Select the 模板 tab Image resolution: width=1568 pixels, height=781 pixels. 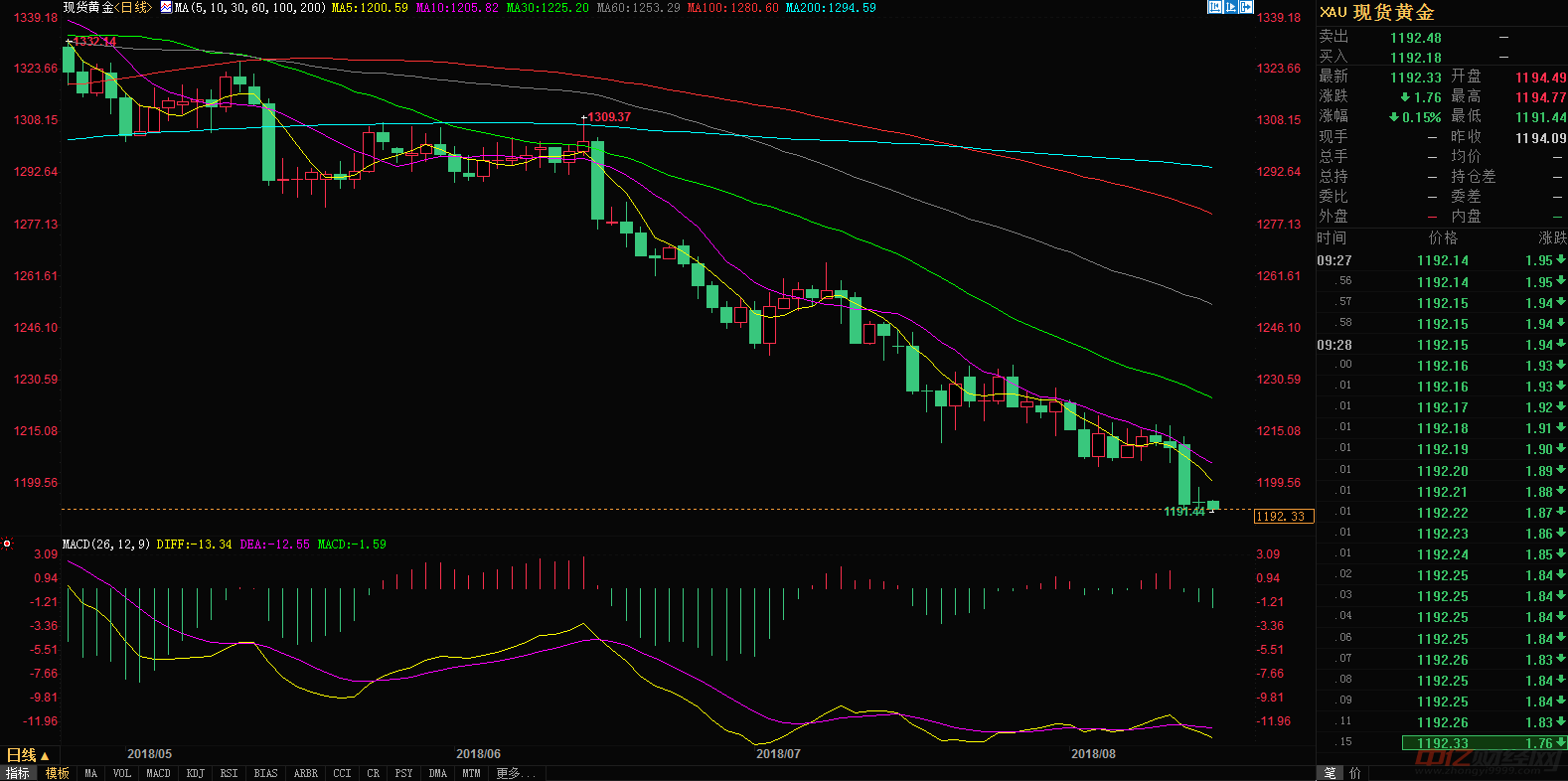coord(58,773)
